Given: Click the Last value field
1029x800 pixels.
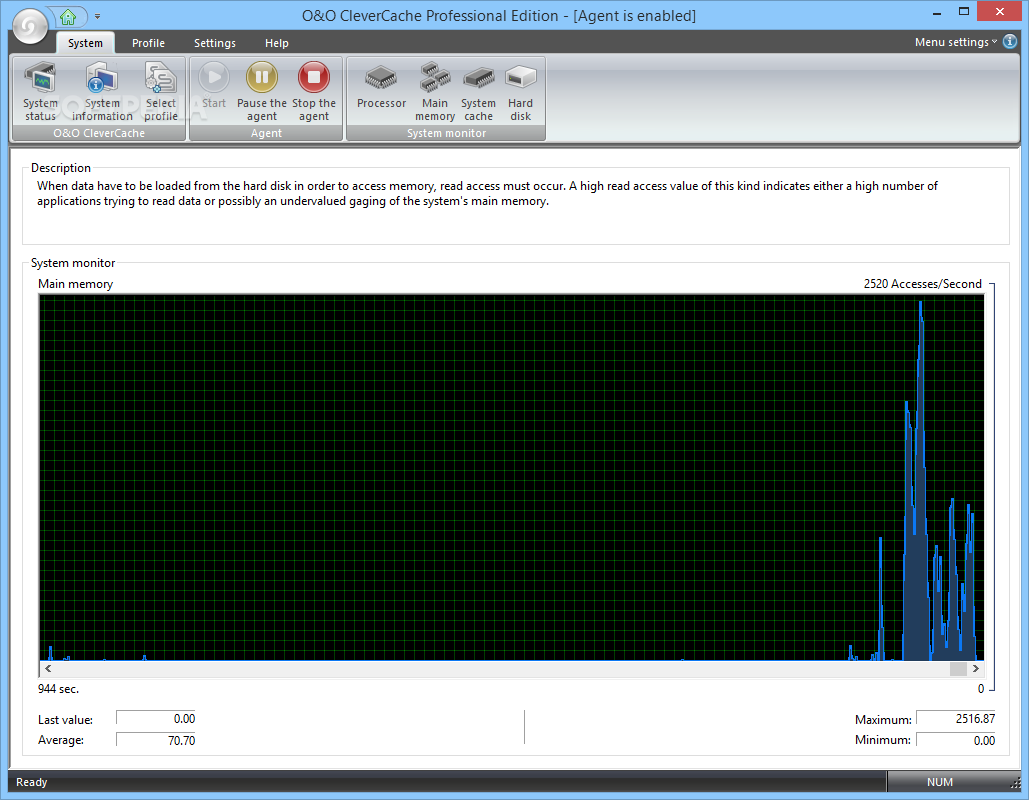Looking at the screenshot, I should pos(156,719).
